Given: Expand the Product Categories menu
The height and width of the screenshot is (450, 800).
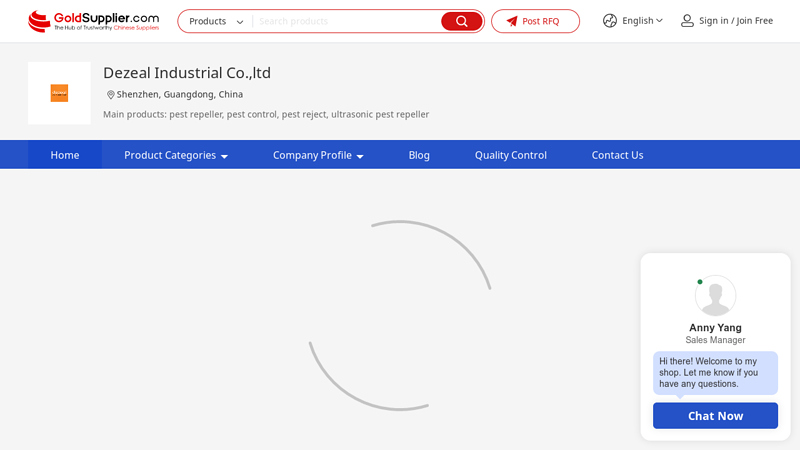Looking at the screenshot, I should (x=176, y=155).
